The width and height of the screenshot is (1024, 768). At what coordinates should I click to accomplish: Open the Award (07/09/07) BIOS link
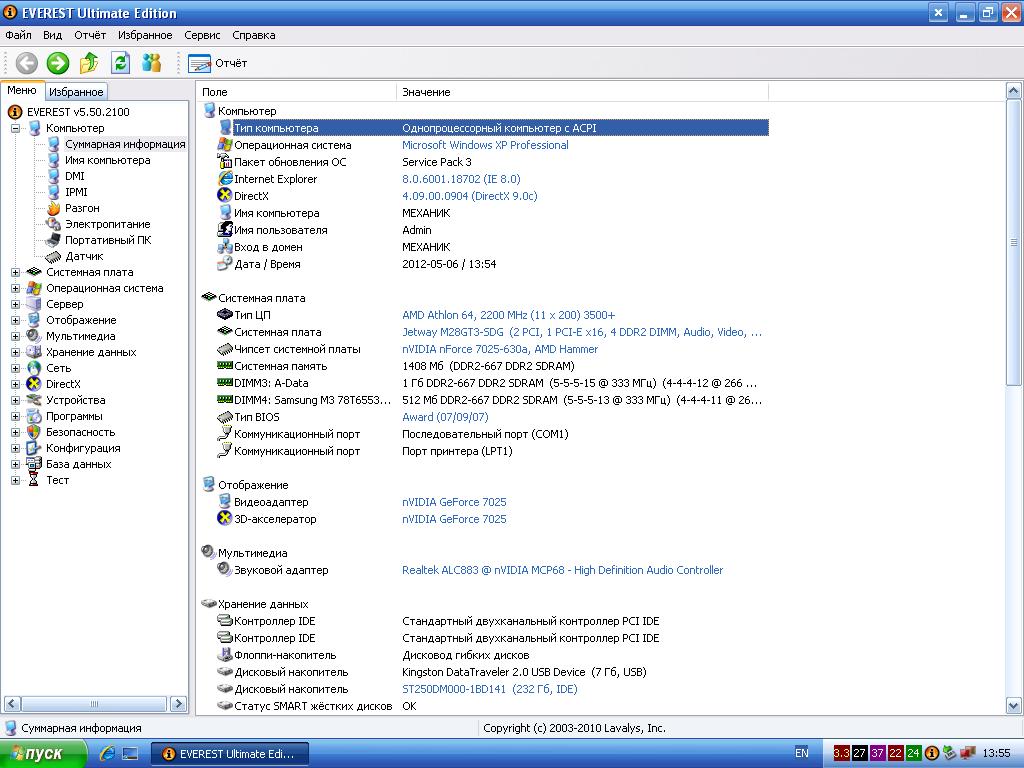point(445,417)
